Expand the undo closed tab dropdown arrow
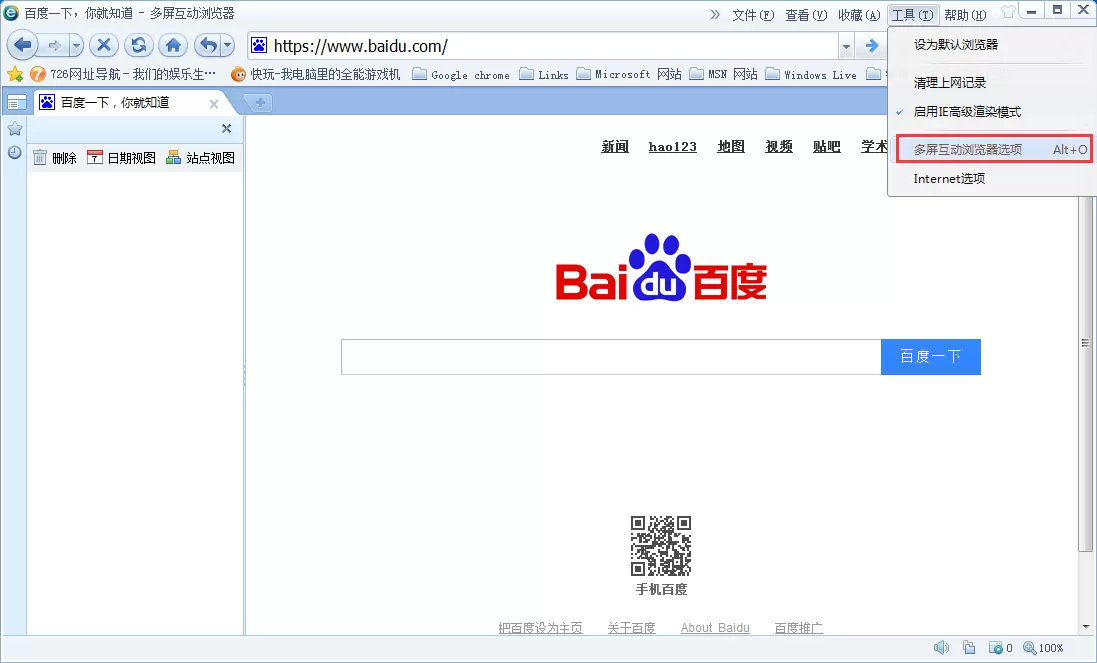1097x663 pixels. [x=227, y=46]
